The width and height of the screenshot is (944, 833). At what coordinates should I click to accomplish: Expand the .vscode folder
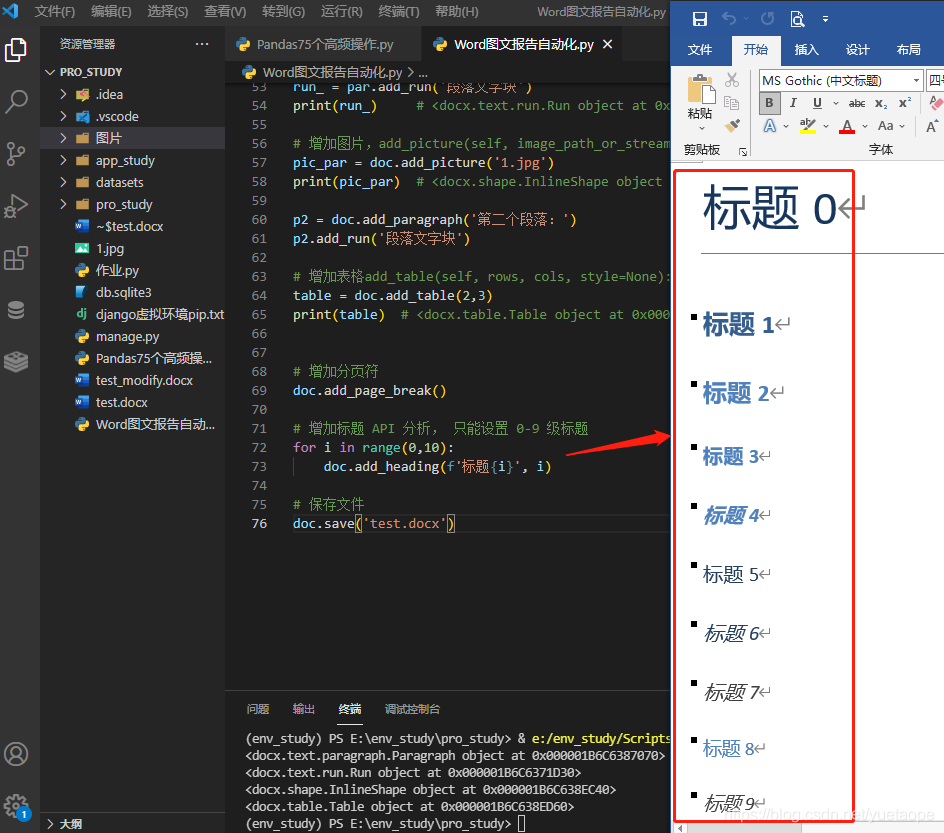coord(63,116)
